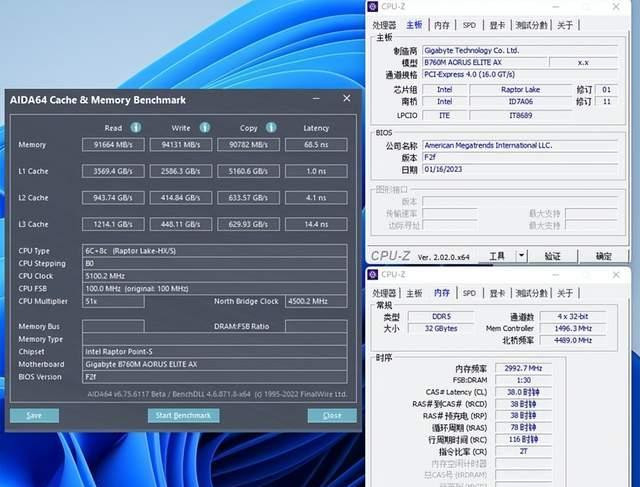Viewport: 640px width, 487px height.
Task: Click model B760M AORUS ELITE AX in CPU-Z
Action: pyautogui.click(x=484, y=62)
